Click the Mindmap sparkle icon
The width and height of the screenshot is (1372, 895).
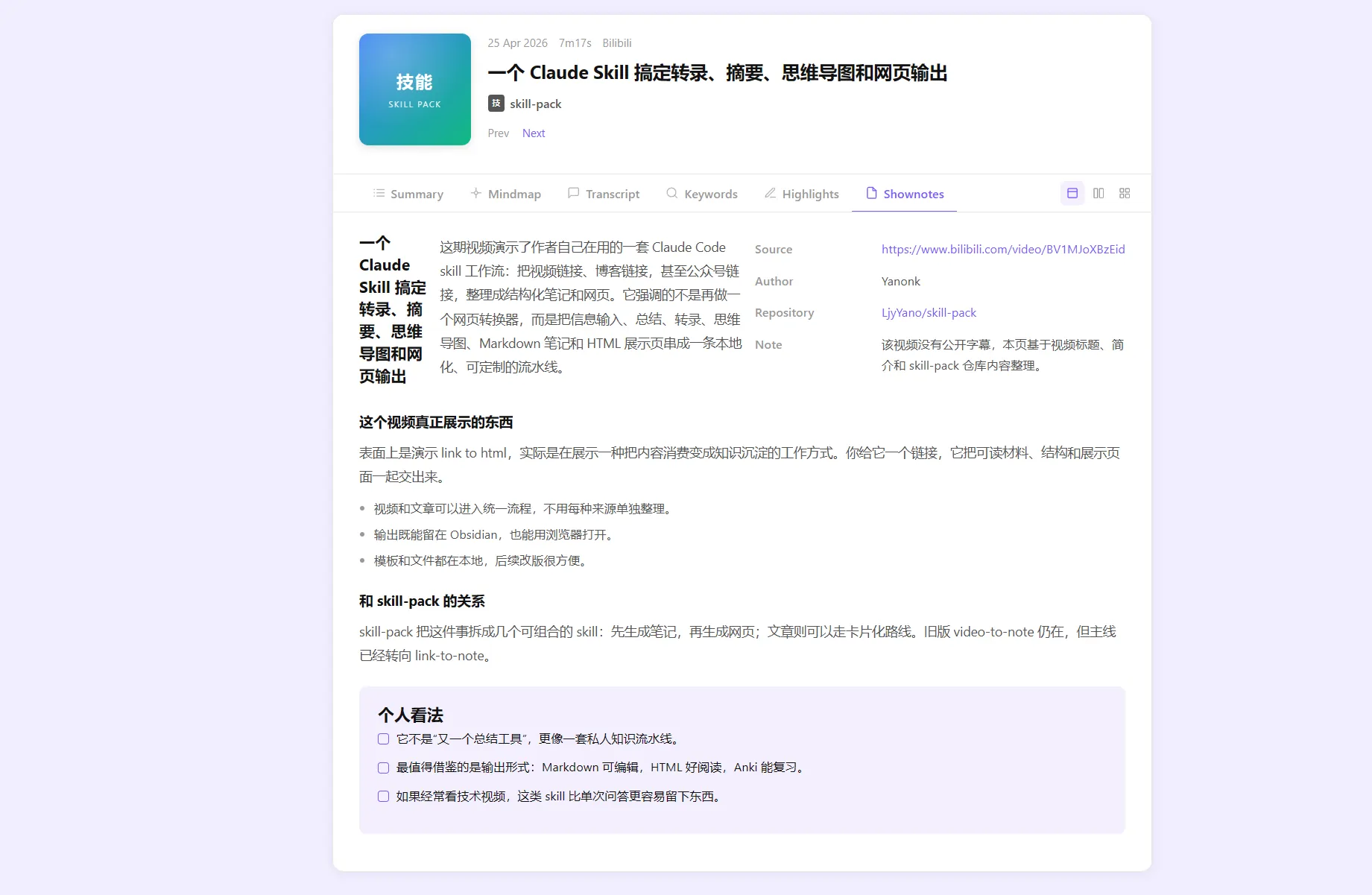[x=476, y=193]
